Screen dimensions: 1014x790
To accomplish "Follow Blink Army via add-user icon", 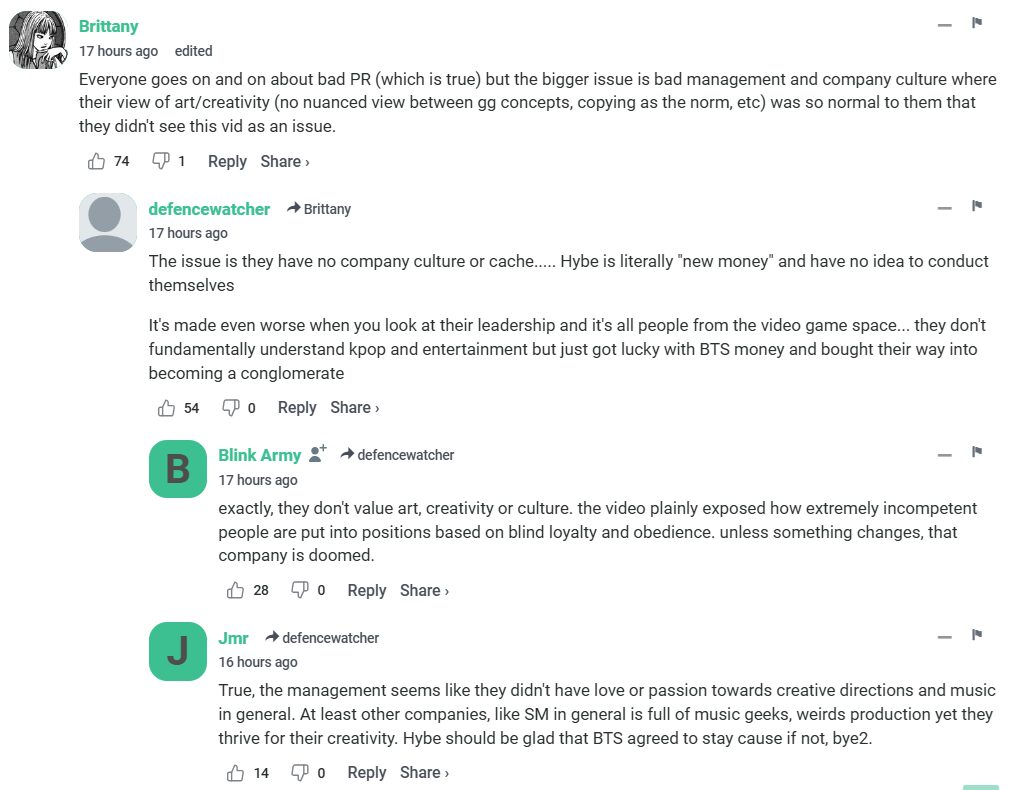I will coord(318,454).
